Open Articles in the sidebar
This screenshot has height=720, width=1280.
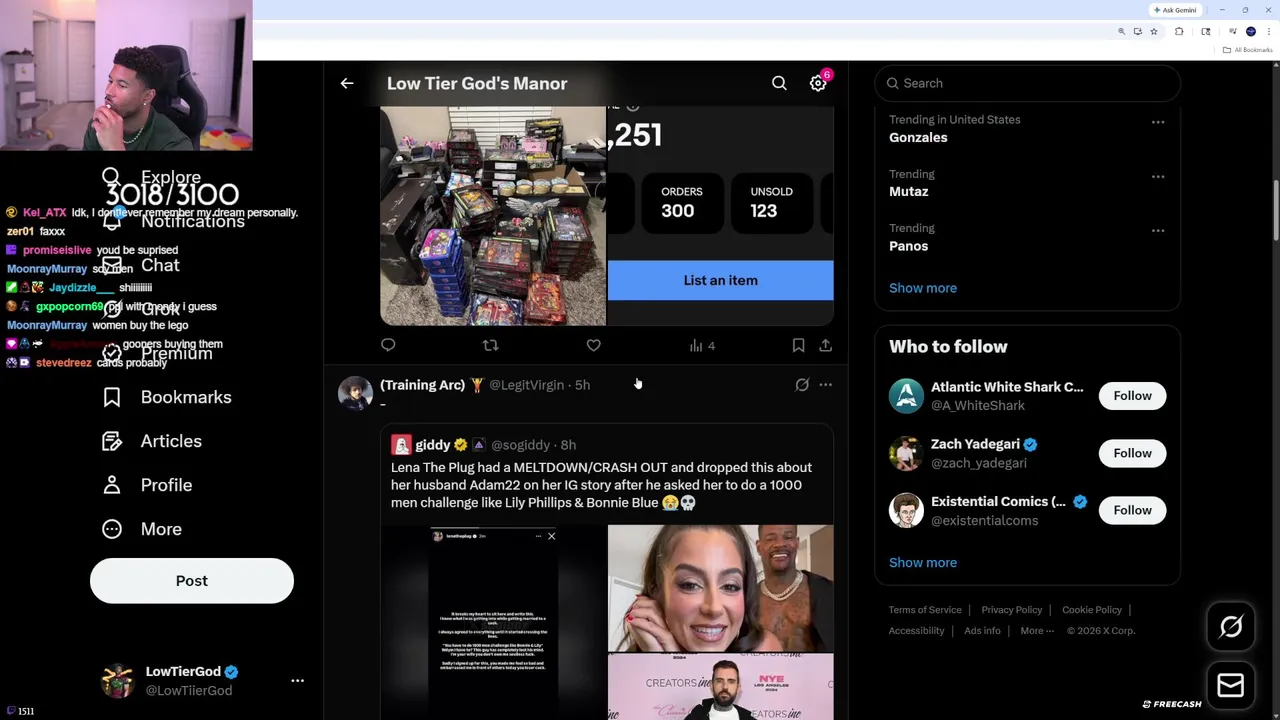[x=152, y=441]
